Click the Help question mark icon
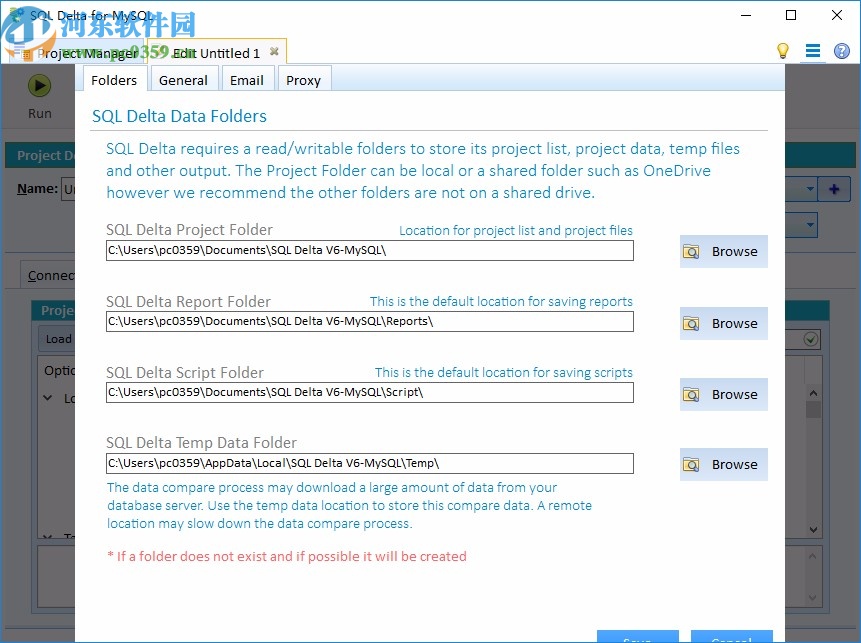The height and width of the screenshot is (643, 861). coord(843,50)
